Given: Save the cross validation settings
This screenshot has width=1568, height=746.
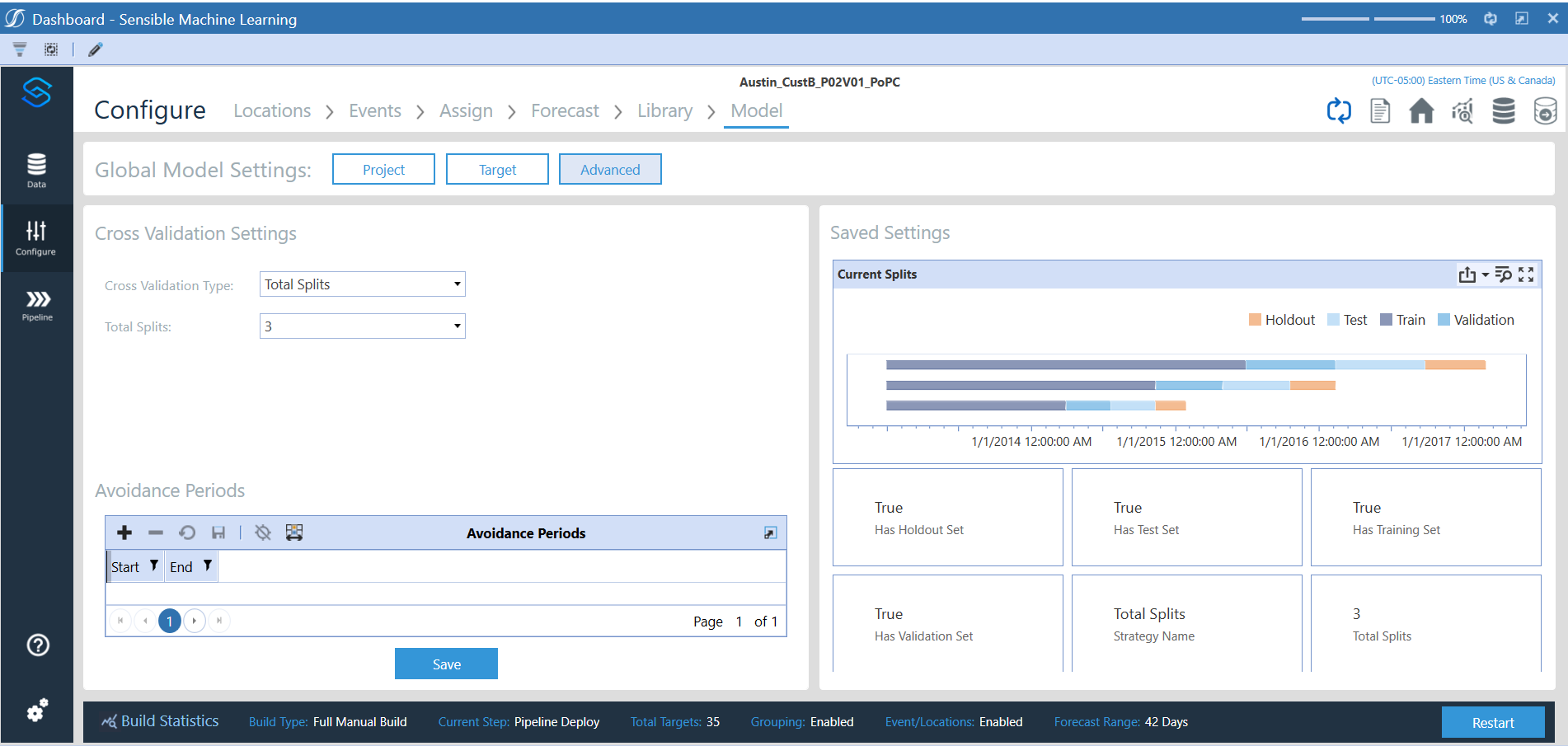Looking at the screenshot, I should point(446,664).
